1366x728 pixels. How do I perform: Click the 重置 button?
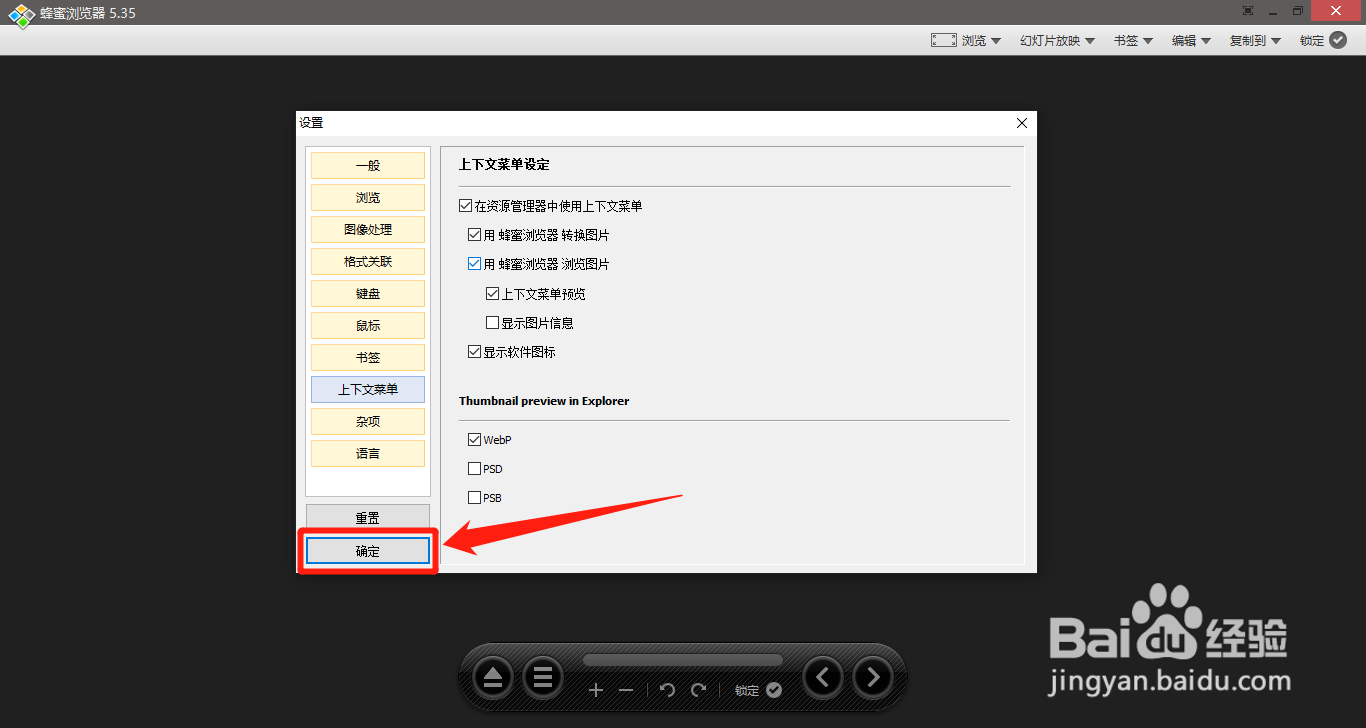(368, 518)
